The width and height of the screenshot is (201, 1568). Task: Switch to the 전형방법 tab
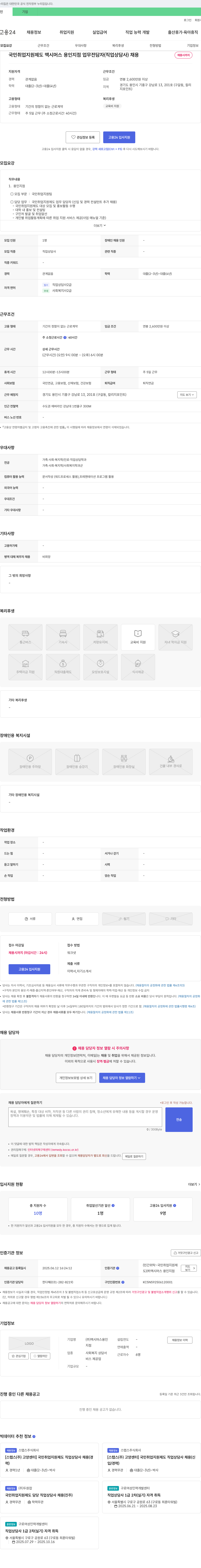click(x=155, y=46)
